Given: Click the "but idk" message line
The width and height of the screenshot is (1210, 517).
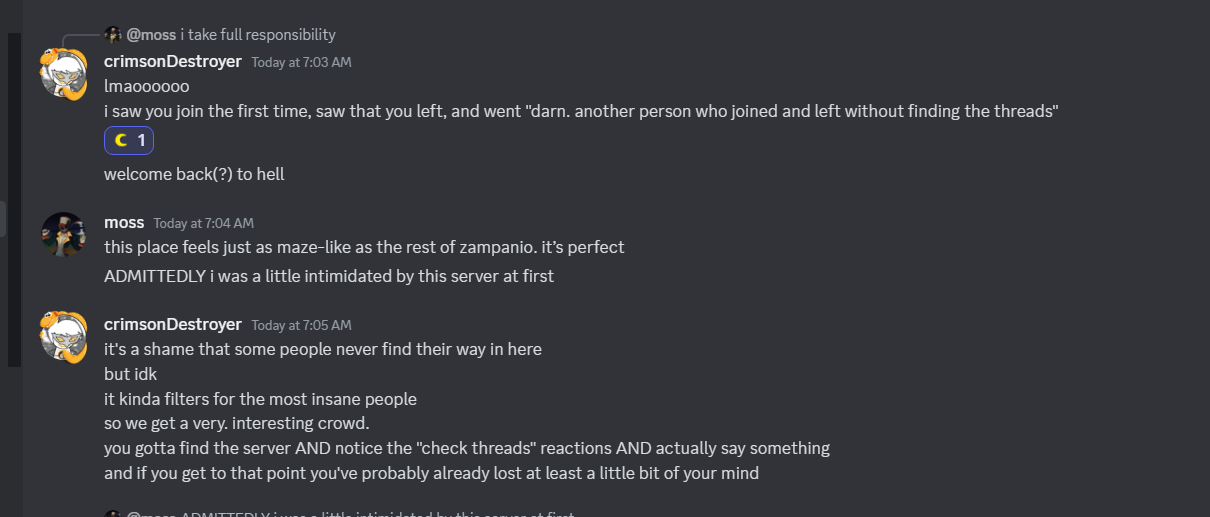Looking at the screenshot, I should [130, 374].
